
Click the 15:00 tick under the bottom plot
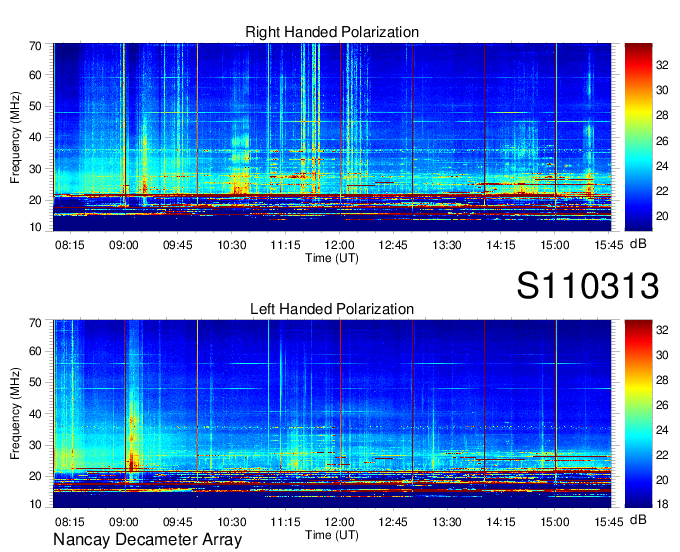[x=555, y=522]
